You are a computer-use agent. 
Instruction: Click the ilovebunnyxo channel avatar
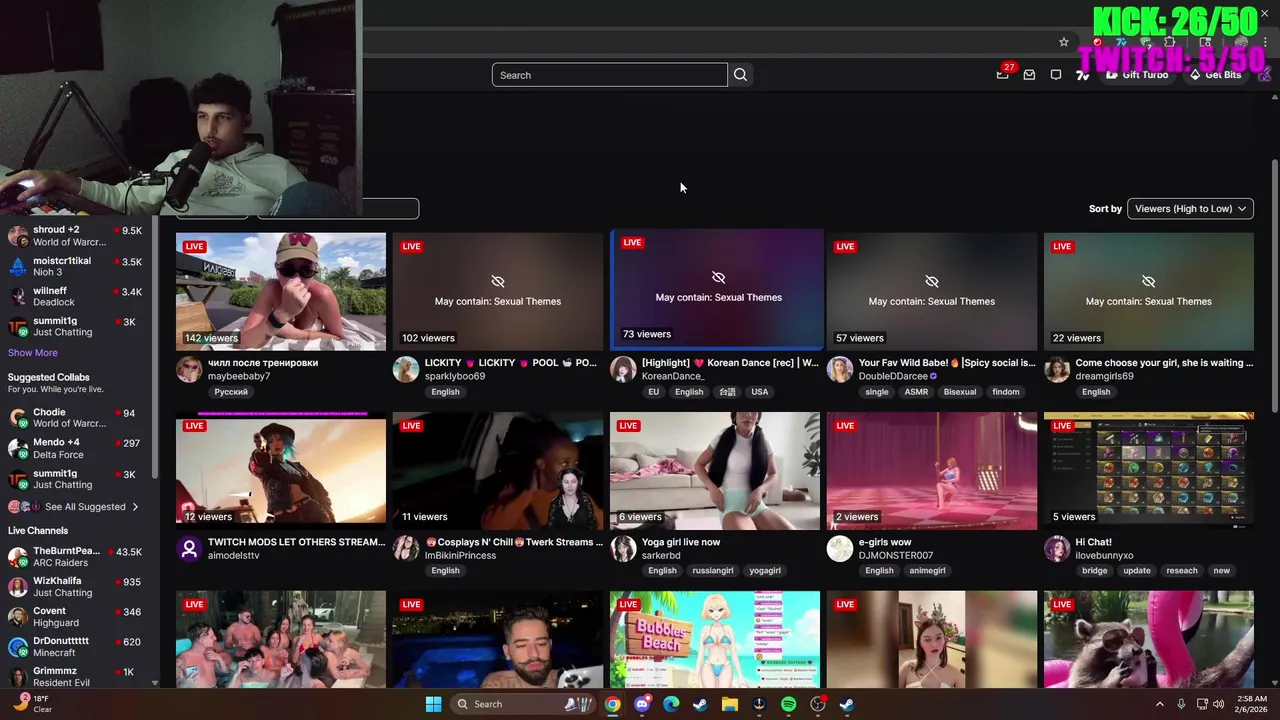1057,548
